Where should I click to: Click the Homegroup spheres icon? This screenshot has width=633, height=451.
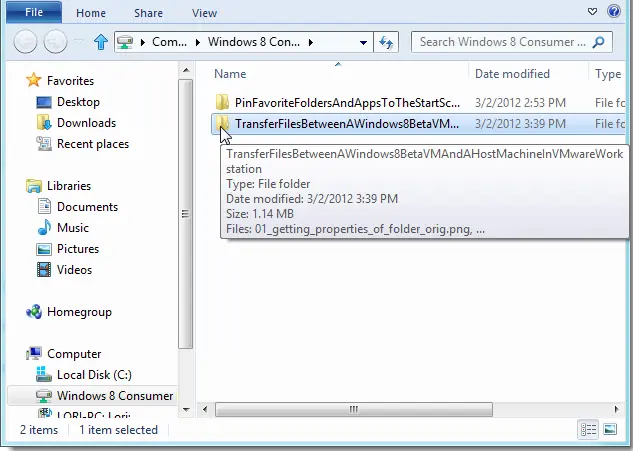point(34,312)
